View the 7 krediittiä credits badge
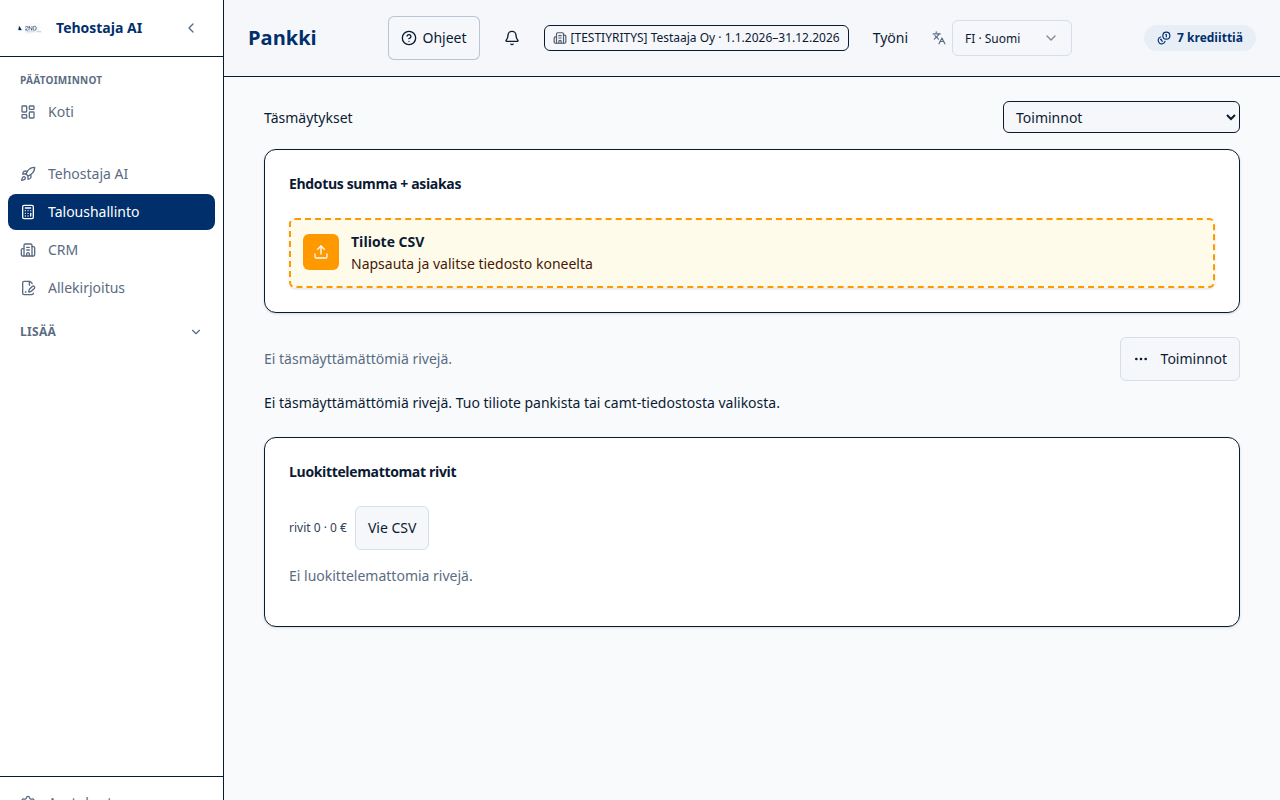Viewport: 1280px width, 800px height. click(x=1200, y=38)
